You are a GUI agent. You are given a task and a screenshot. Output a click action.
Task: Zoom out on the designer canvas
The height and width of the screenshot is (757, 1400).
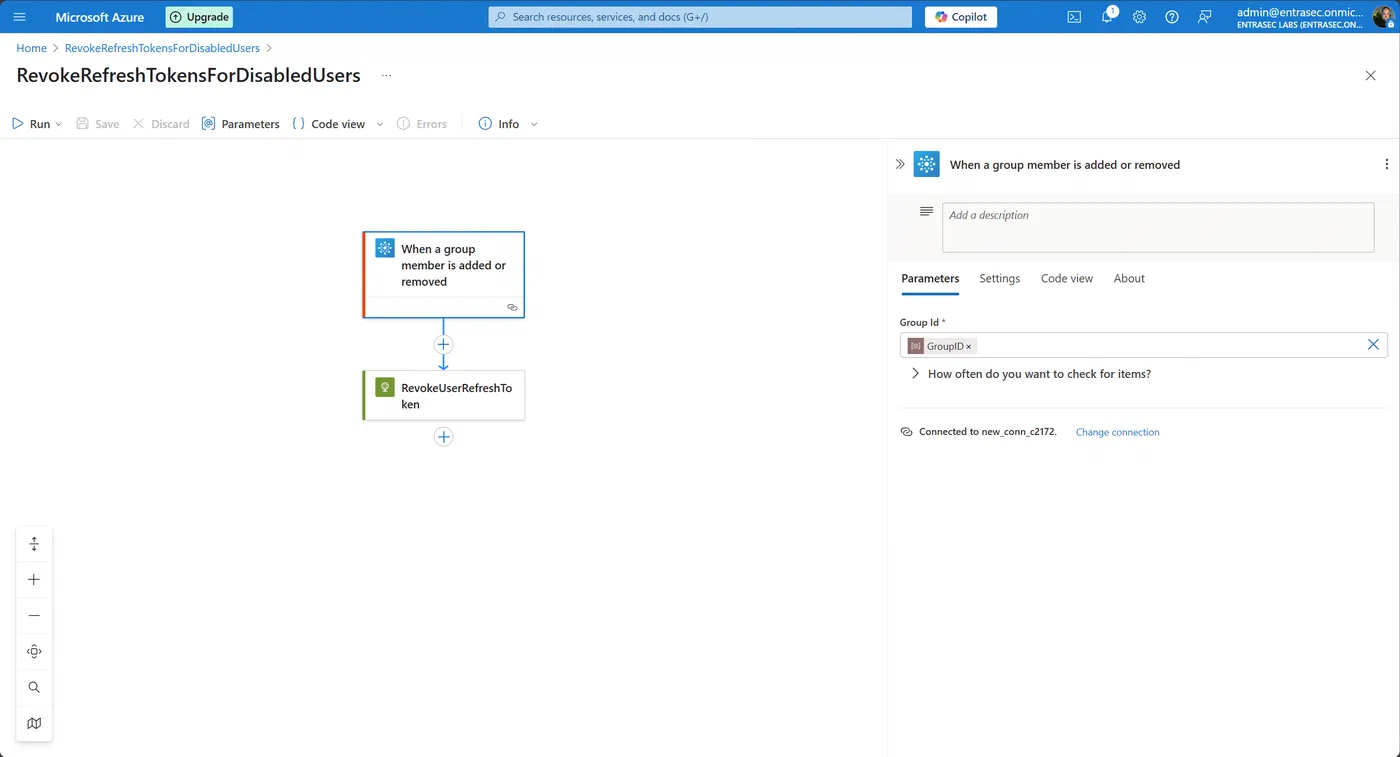point(34,616)
